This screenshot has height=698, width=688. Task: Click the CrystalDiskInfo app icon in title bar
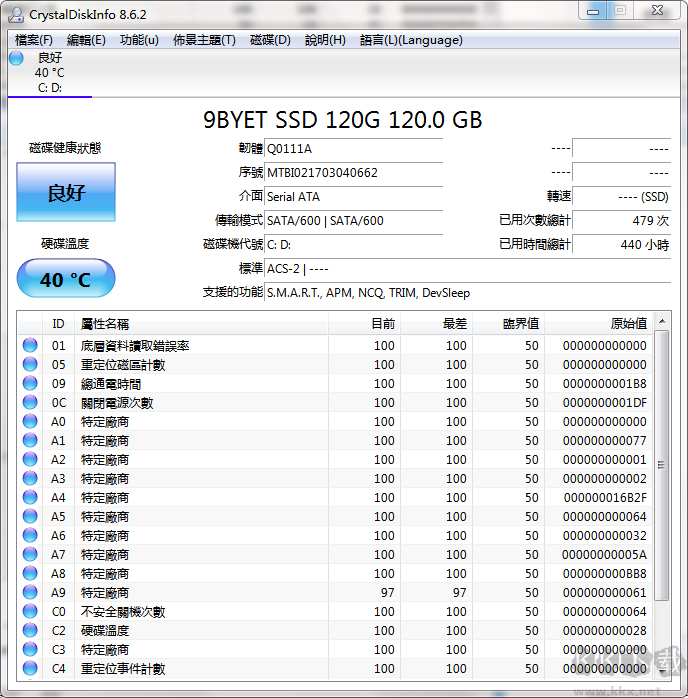(x=17, y=14)
